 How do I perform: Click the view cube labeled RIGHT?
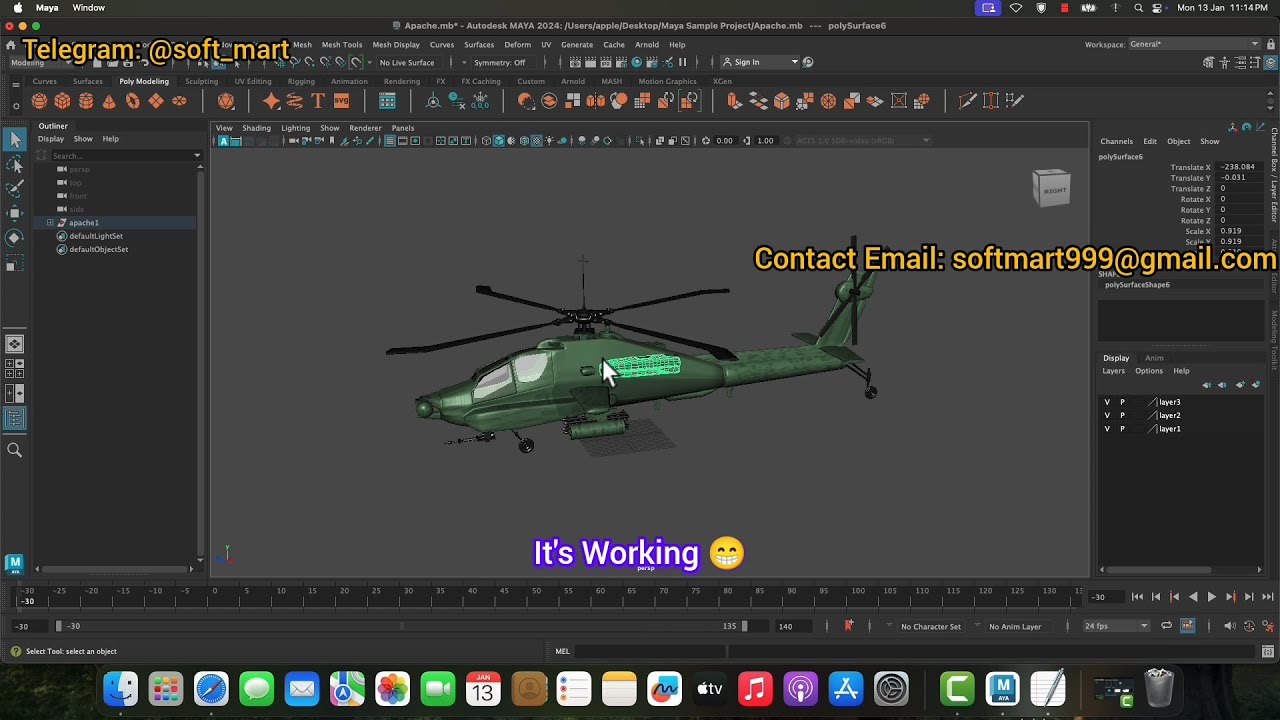pos(1051,189)
